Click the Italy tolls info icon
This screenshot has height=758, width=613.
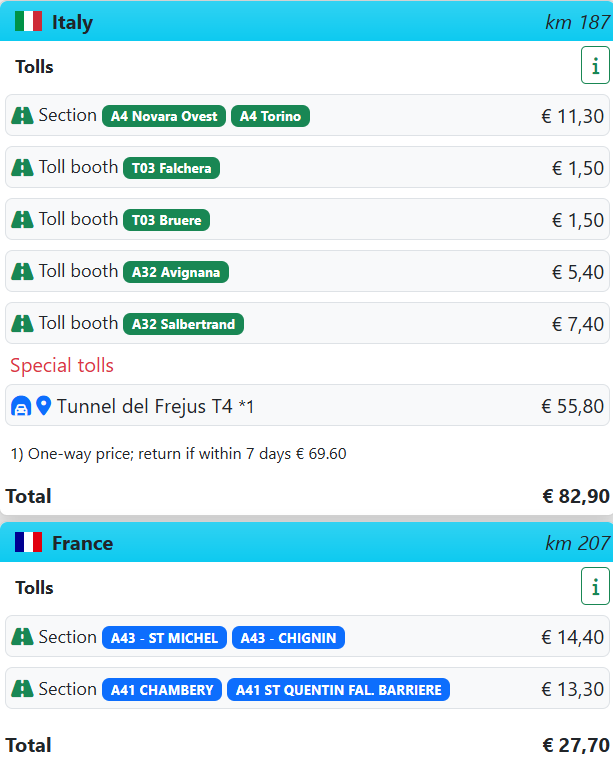(595, 65)
